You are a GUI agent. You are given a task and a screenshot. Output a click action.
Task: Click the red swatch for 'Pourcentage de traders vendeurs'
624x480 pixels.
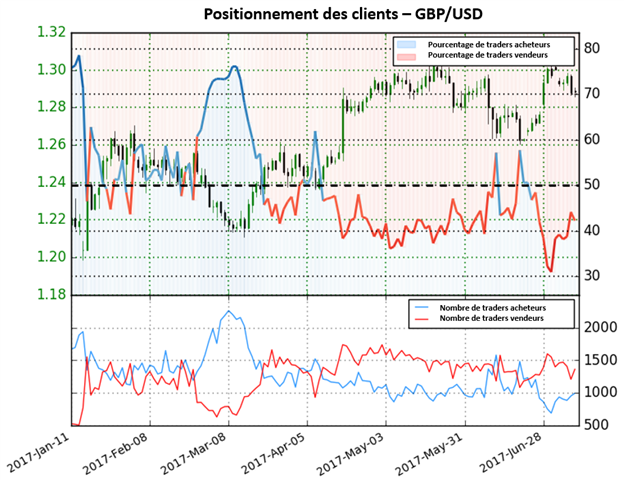pos(406,56)
